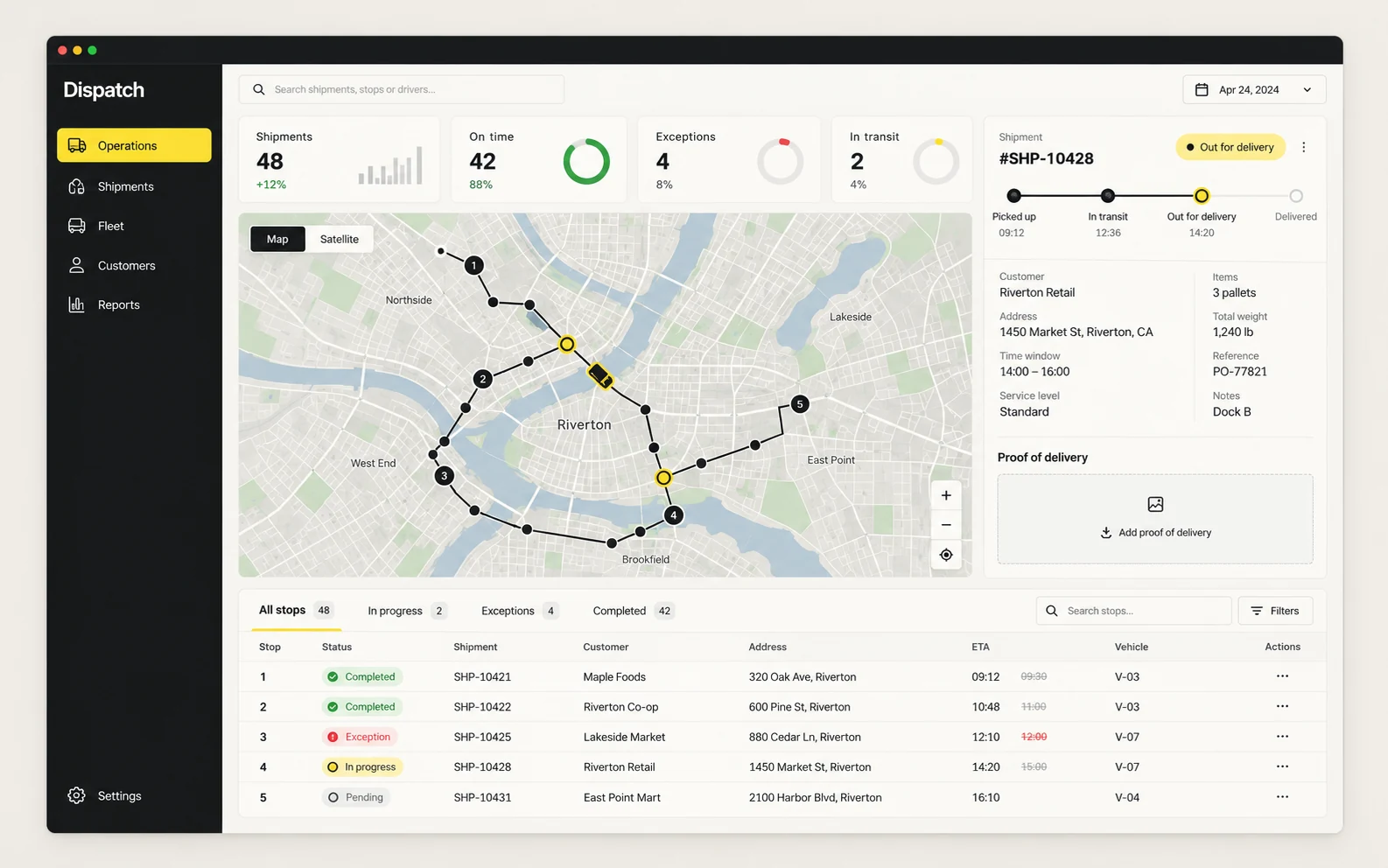Open Settings gear icon
The height and width of the screenshot is (868, 1388).
(x=77, y=795)
